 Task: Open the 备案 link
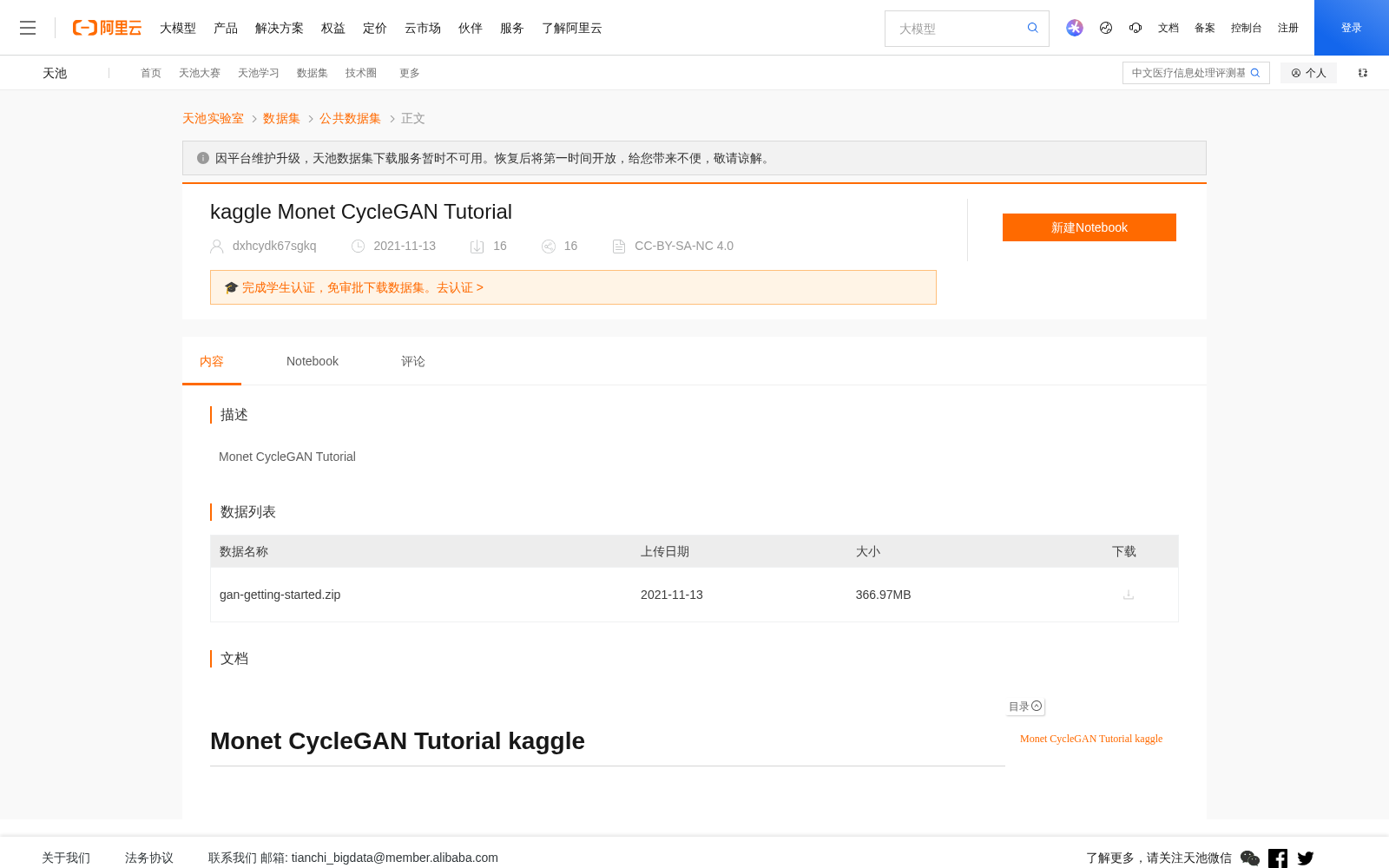(x=1205, y=28)
